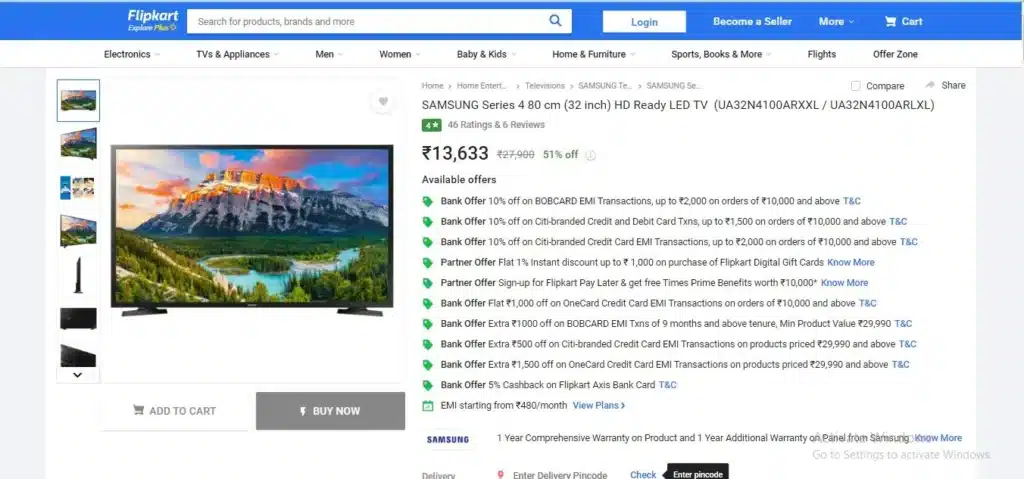
Task: Open the Flights menu item
Action: click(822, 54)
